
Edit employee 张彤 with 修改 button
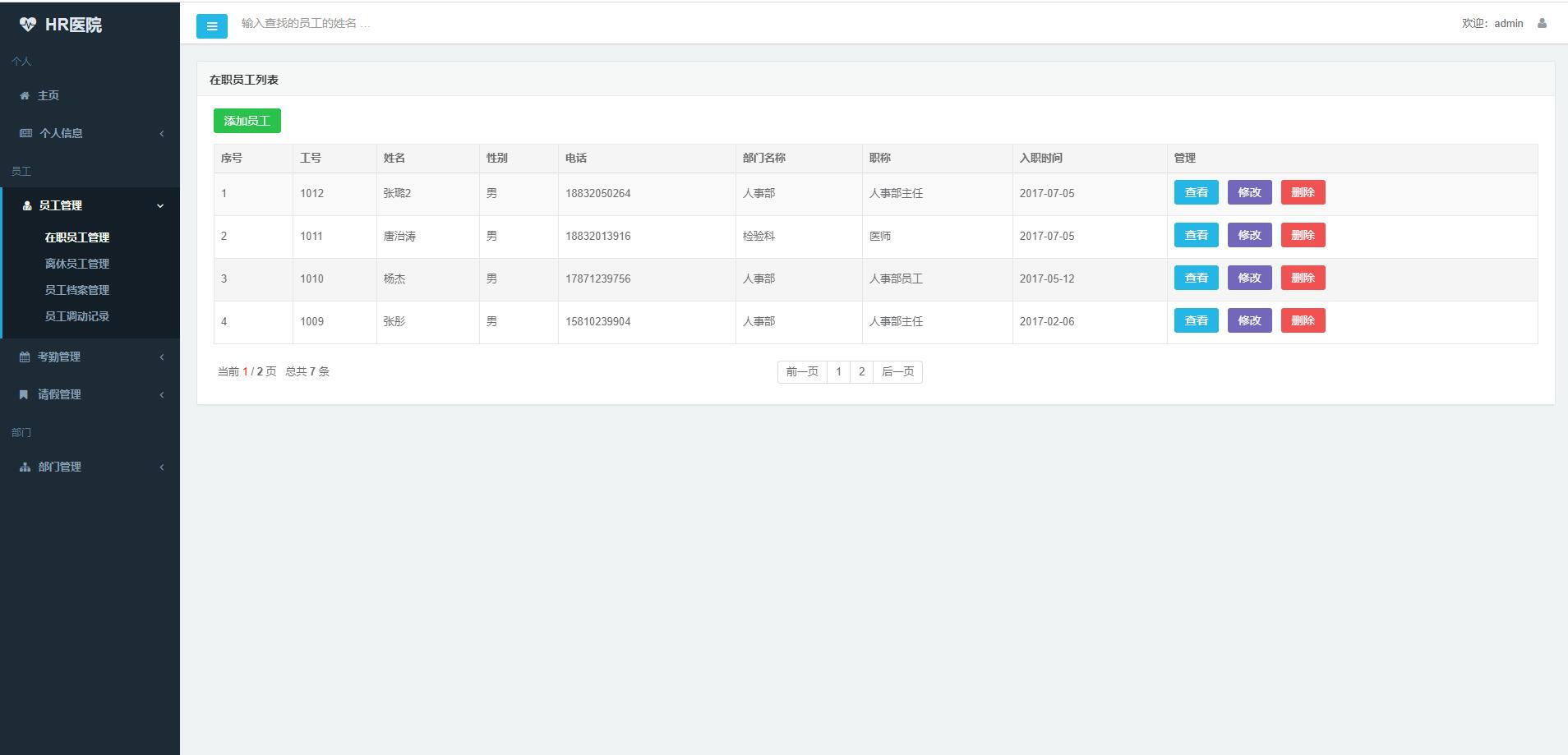coord(1250,320)
